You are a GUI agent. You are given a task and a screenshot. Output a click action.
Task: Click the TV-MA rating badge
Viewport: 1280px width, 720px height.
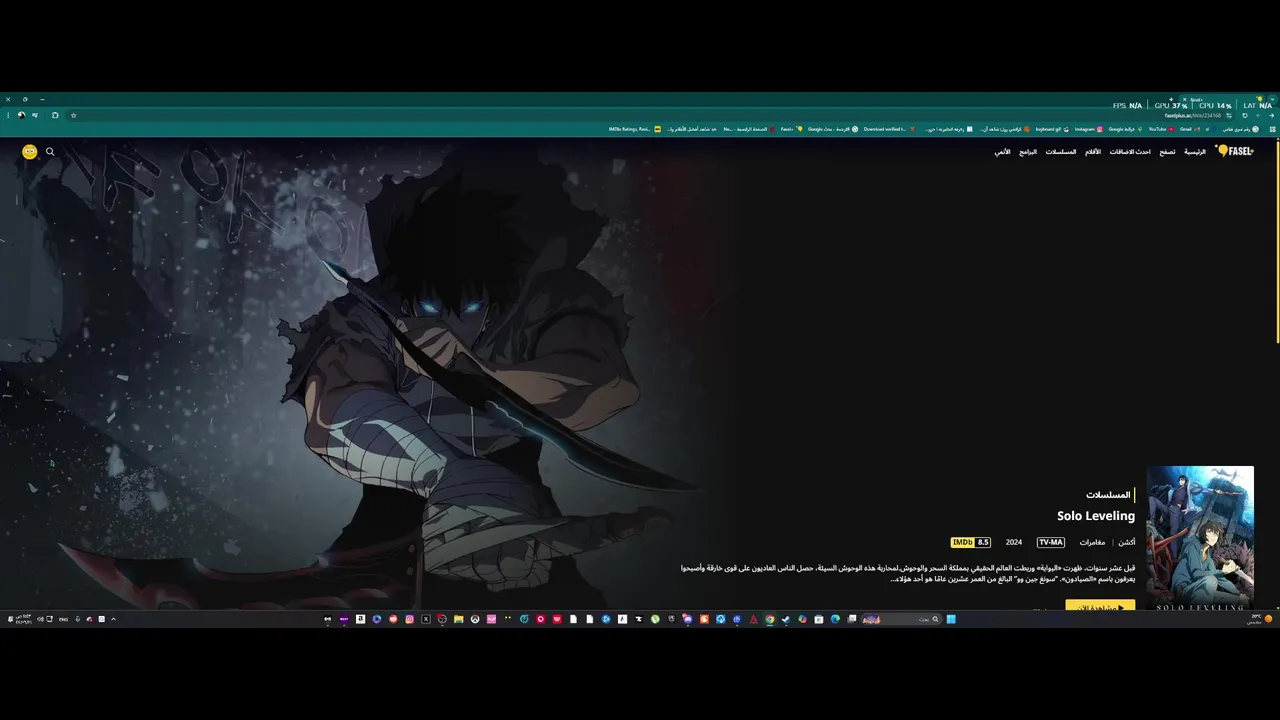tap(1050, 542)
